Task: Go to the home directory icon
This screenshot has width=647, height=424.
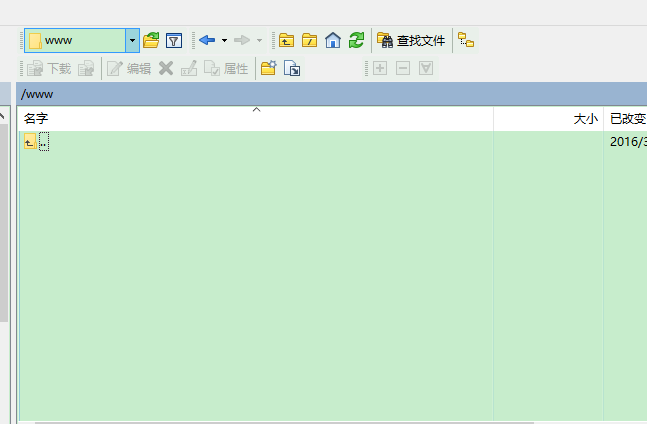Action: point(333,41)
